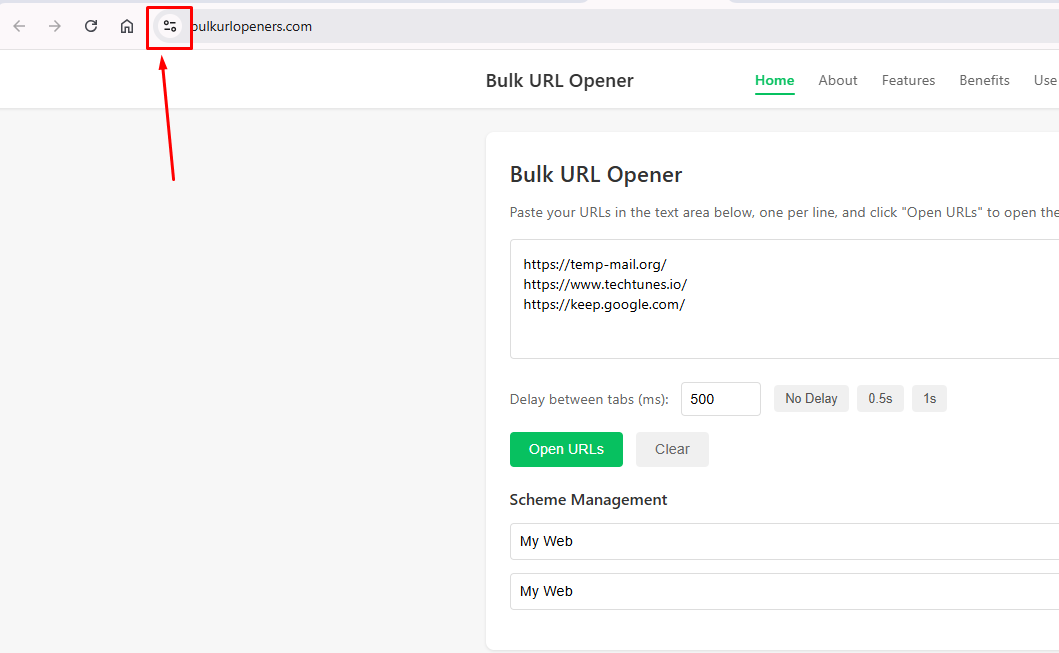Click the temp-mail.org URL line
Screen dimensions: 1059x653
594,265
